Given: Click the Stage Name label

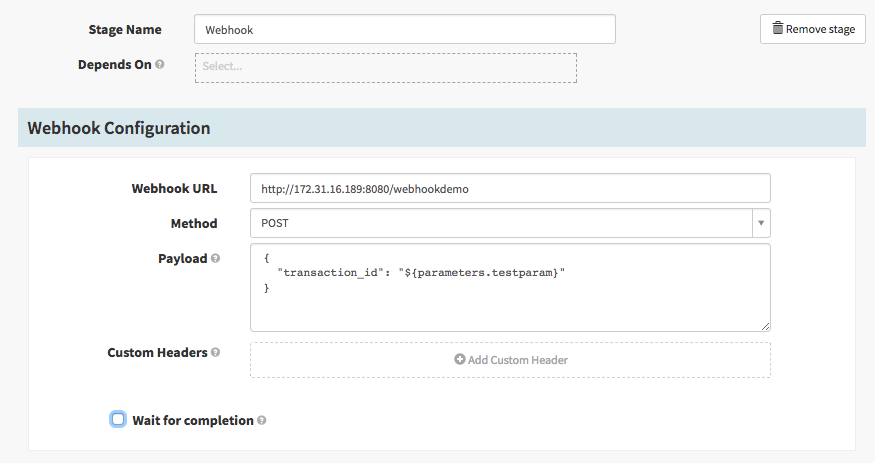Looking at the screenshot, I should tap(125, 30).
